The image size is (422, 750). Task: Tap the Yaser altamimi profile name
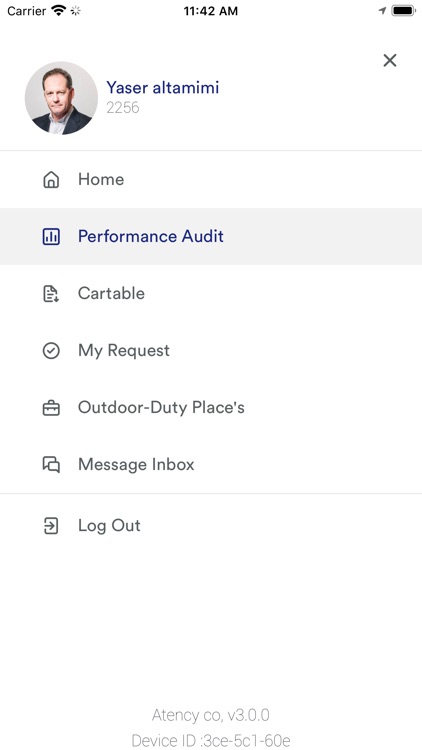[163, 88]
